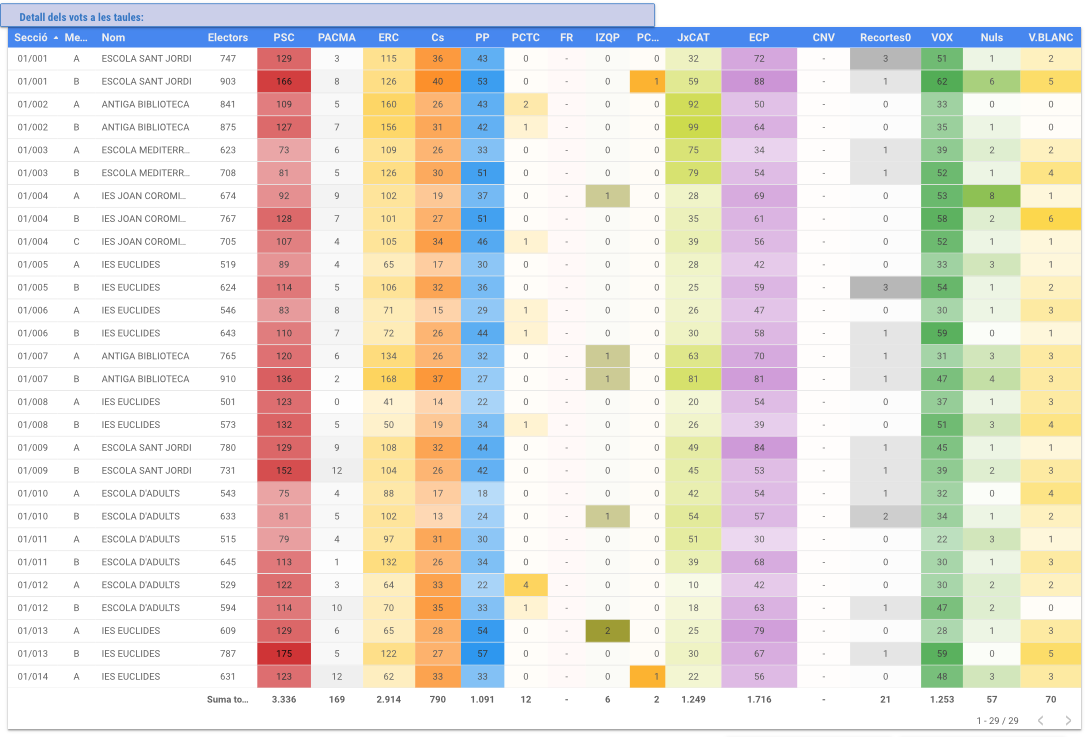This screenshot has width=1091, height=737.
Task: Click ERC cell with value 168
Action: (388, 379)
